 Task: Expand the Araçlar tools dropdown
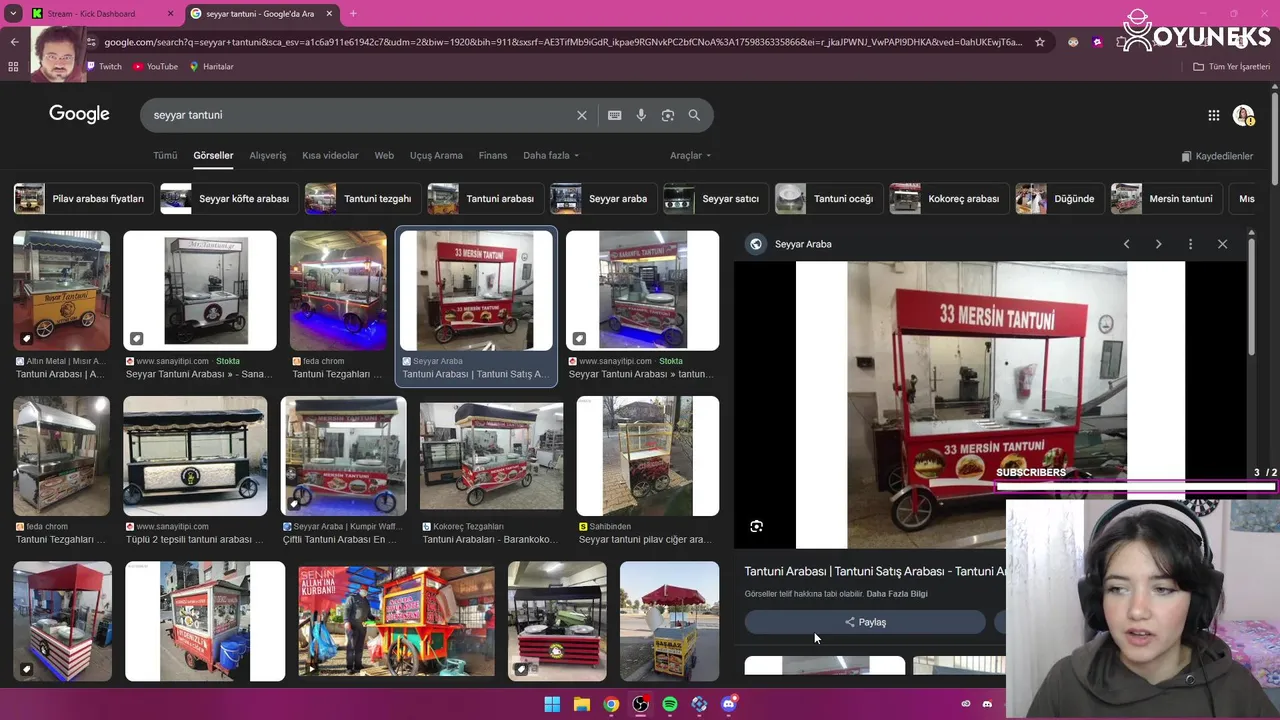coord(690,156)
